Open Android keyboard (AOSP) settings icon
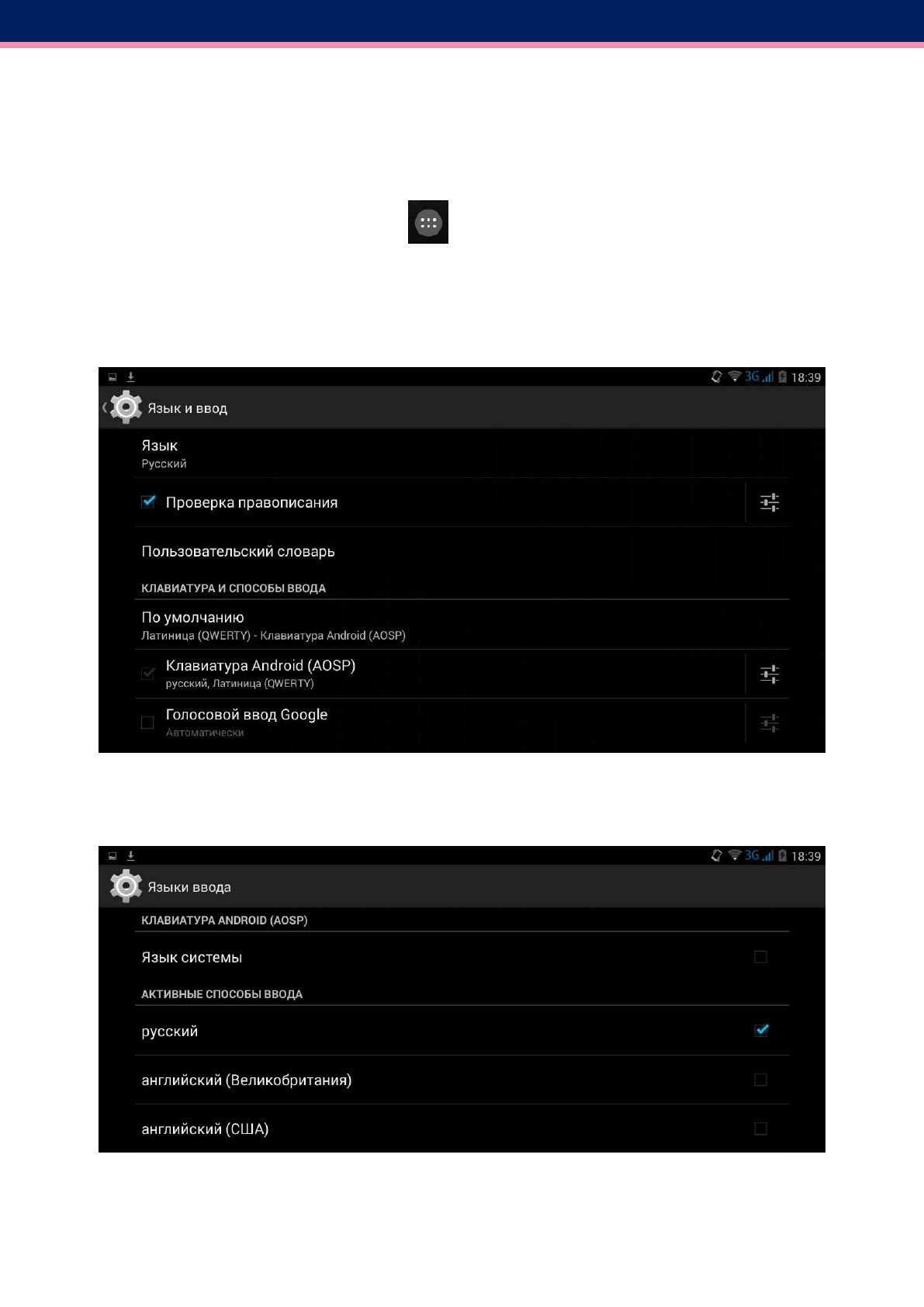The height and width of the screenshot is (1307, 924). 769,674
